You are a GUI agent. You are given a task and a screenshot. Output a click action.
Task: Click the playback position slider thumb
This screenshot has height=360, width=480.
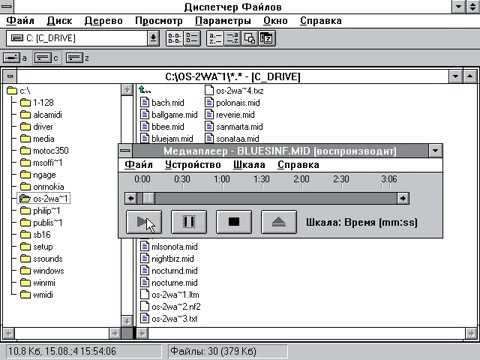tap(149, 198)
